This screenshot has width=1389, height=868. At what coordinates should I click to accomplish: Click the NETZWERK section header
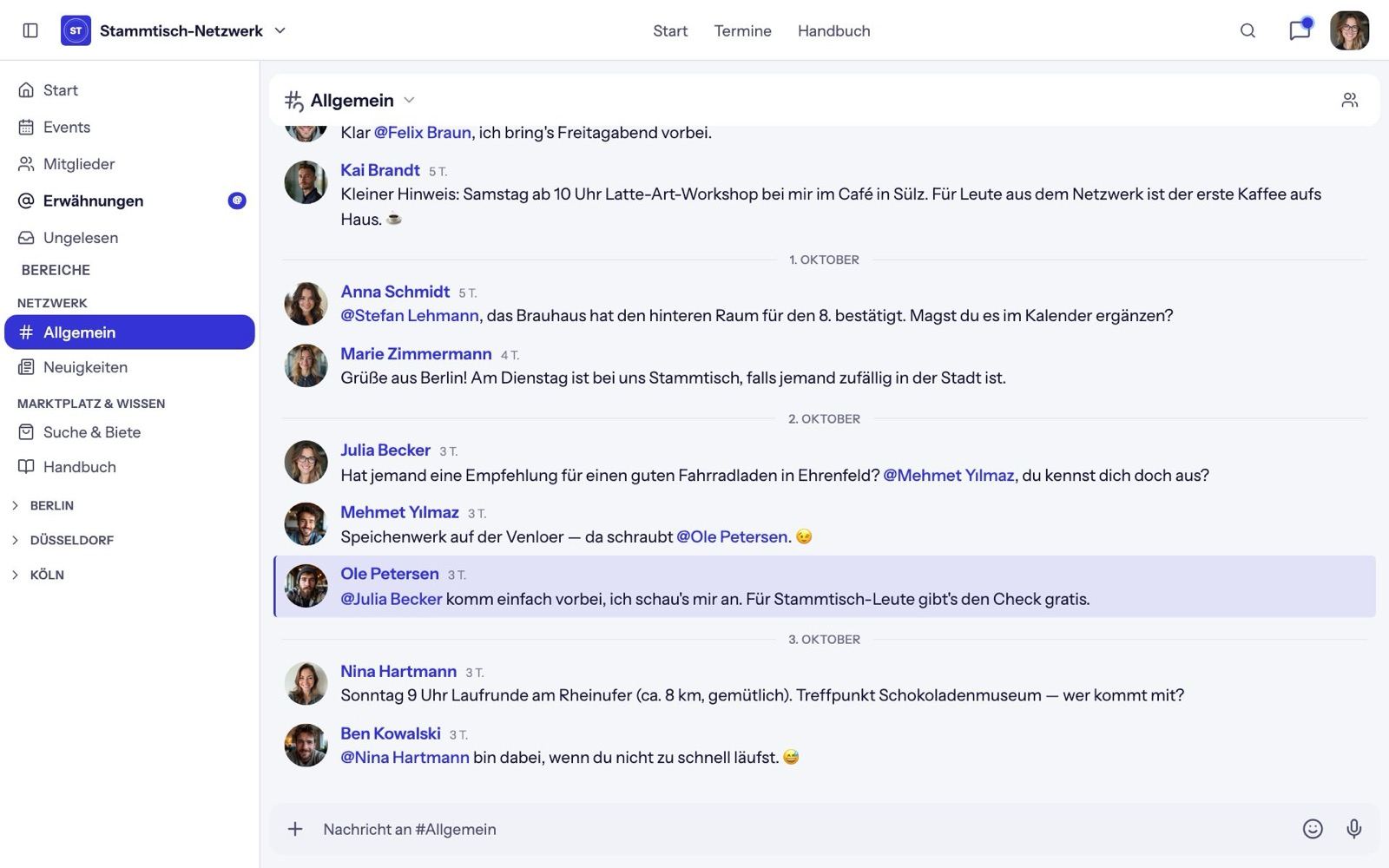point(52,303)
